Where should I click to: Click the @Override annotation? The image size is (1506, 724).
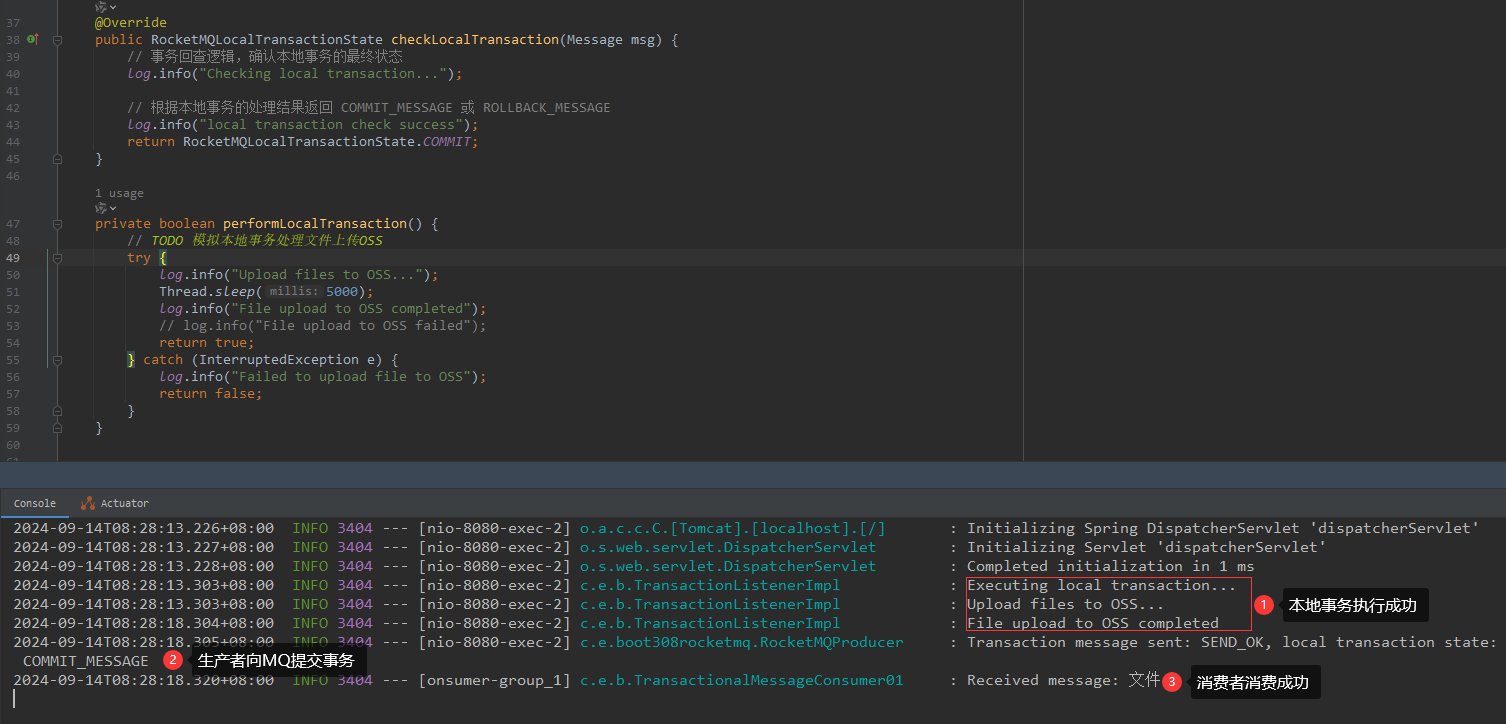click(131, 22)
